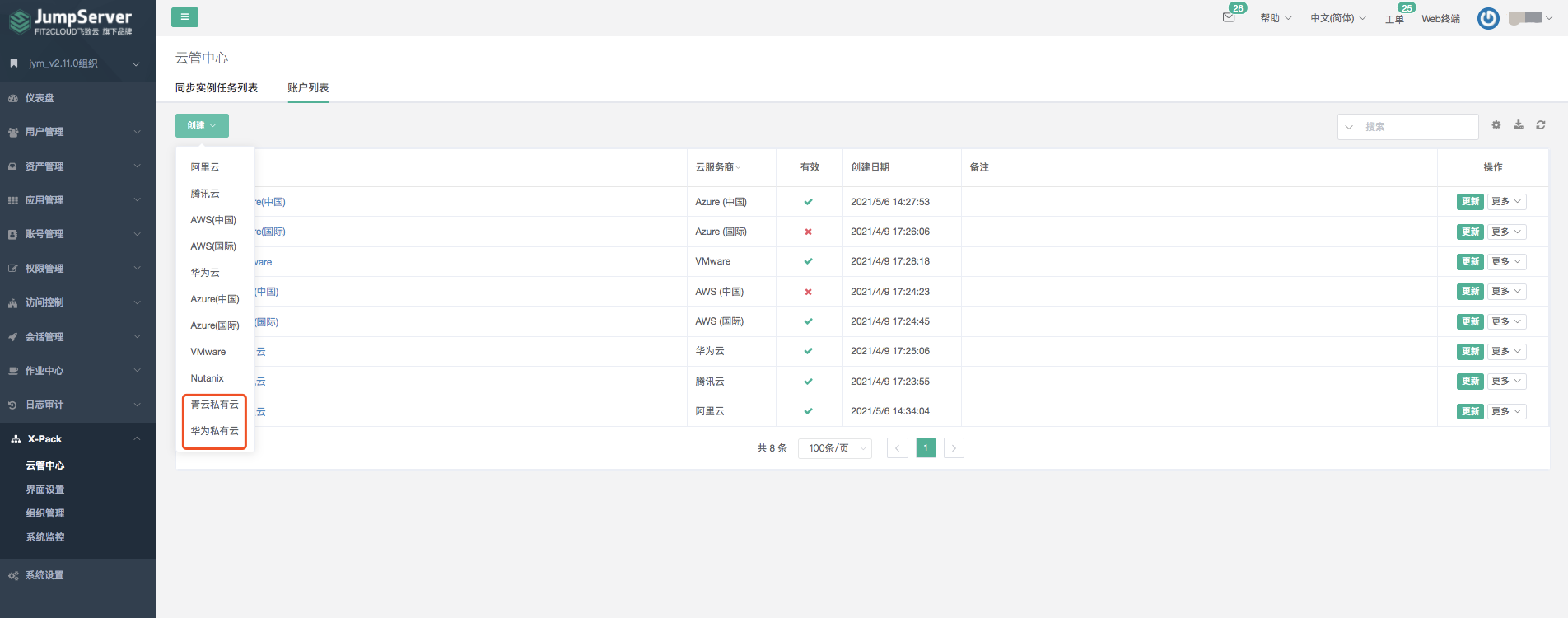Click the user avatar power icon
1568x618 pixels.
tap(1488, 18)
